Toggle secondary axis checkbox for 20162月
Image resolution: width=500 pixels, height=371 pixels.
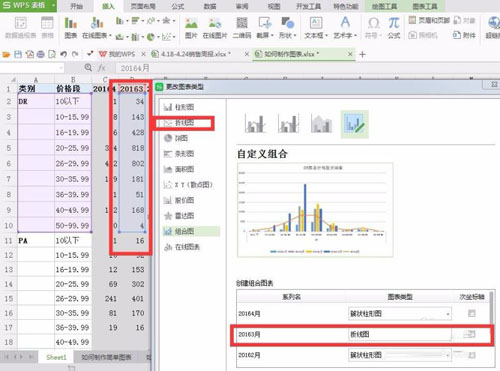point(471,355)
